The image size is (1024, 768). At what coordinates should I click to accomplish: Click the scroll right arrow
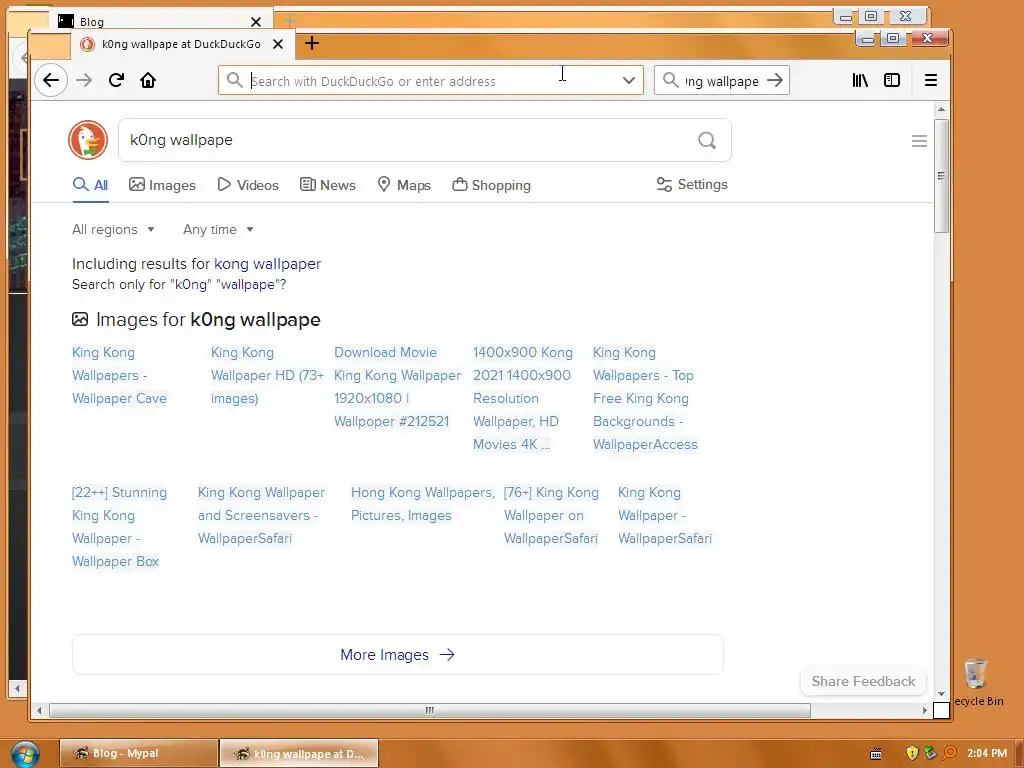[x=924, y=710]
